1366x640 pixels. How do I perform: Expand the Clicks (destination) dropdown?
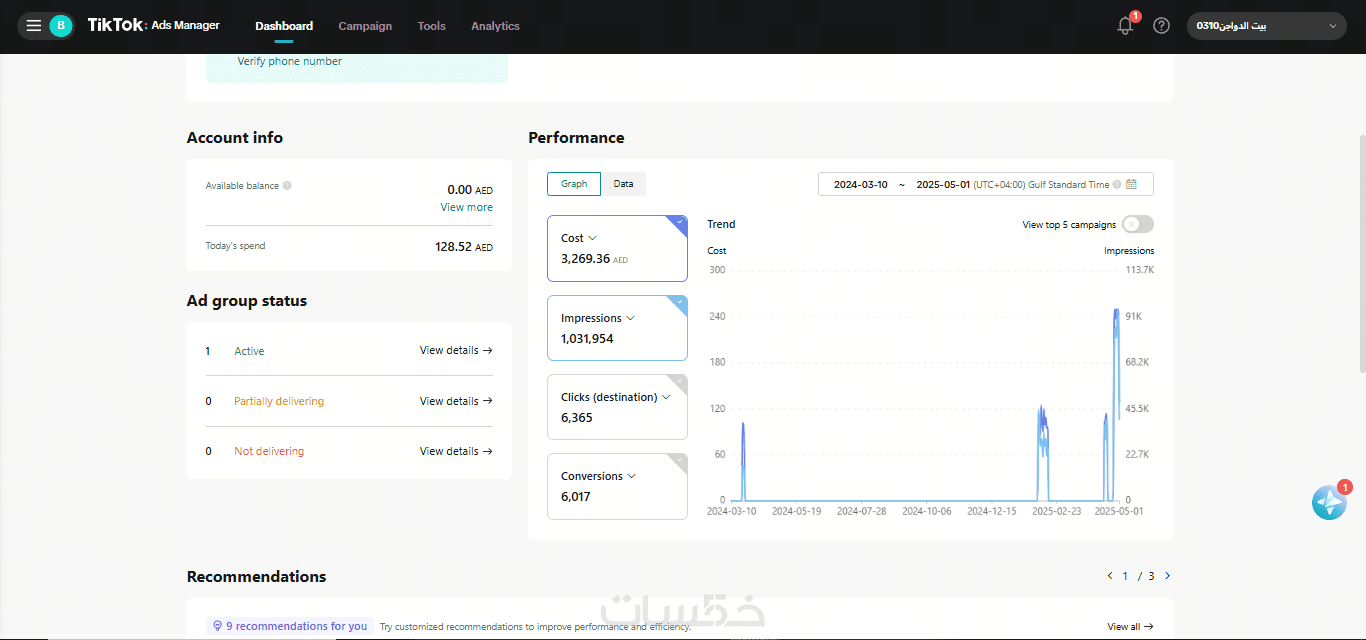pos(666,397)
